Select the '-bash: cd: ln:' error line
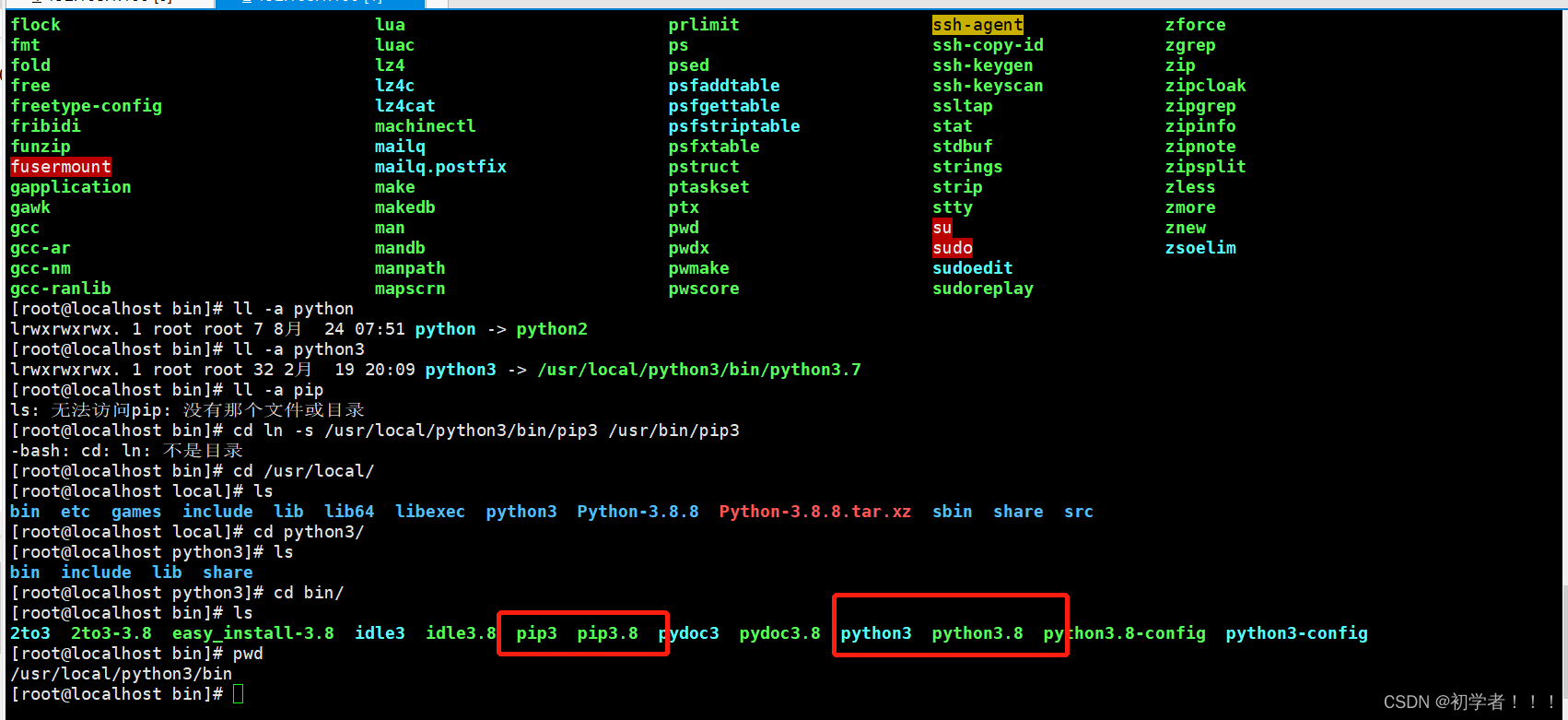The image size is (1568, 720). [x=127, y=451]
